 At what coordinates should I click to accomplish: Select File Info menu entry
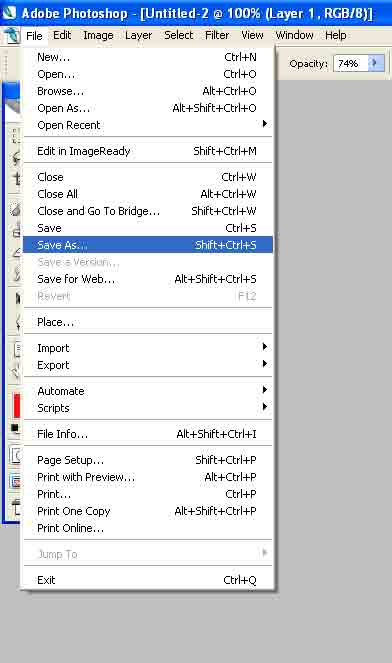coord(148,434)
